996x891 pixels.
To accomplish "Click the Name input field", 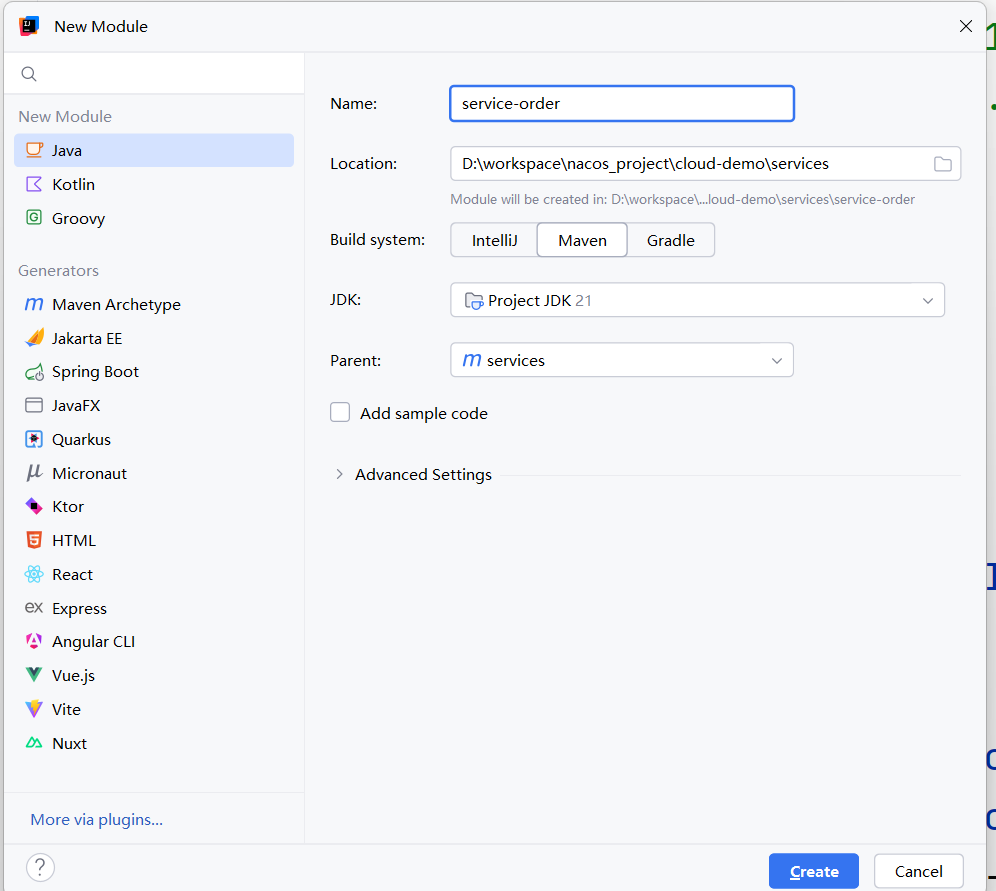I will pyautogui.click(x=622, y=104).
